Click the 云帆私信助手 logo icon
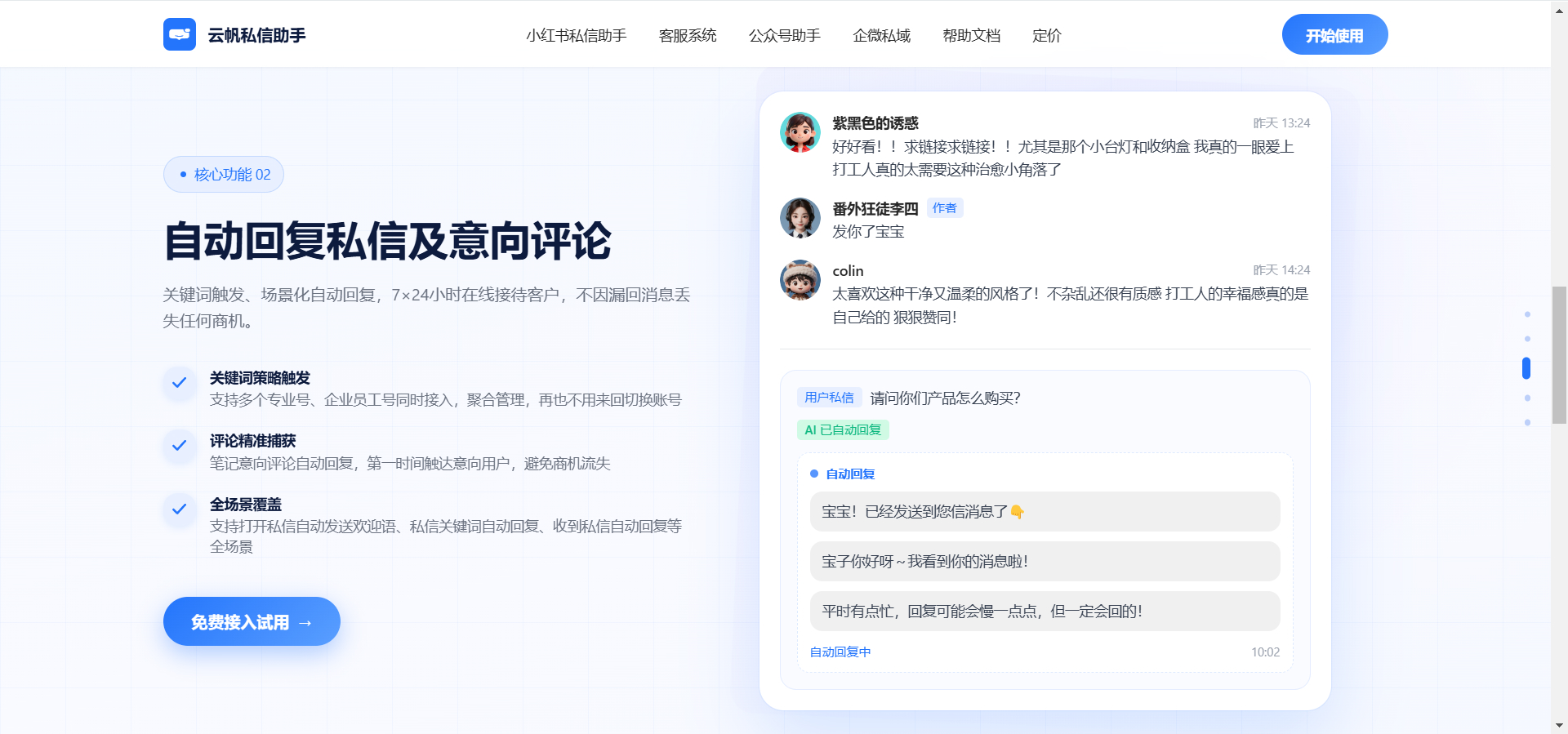The image size is (1568, 734). pos(179,34)
